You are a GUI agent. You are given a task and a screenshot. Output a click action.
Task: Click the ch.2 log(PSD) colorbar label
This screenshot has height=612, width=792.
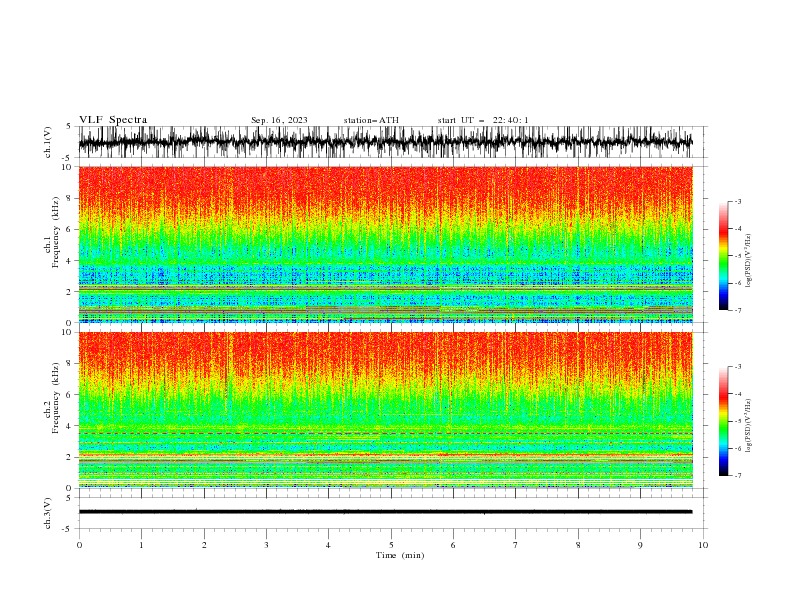click(x=749, y=426)
